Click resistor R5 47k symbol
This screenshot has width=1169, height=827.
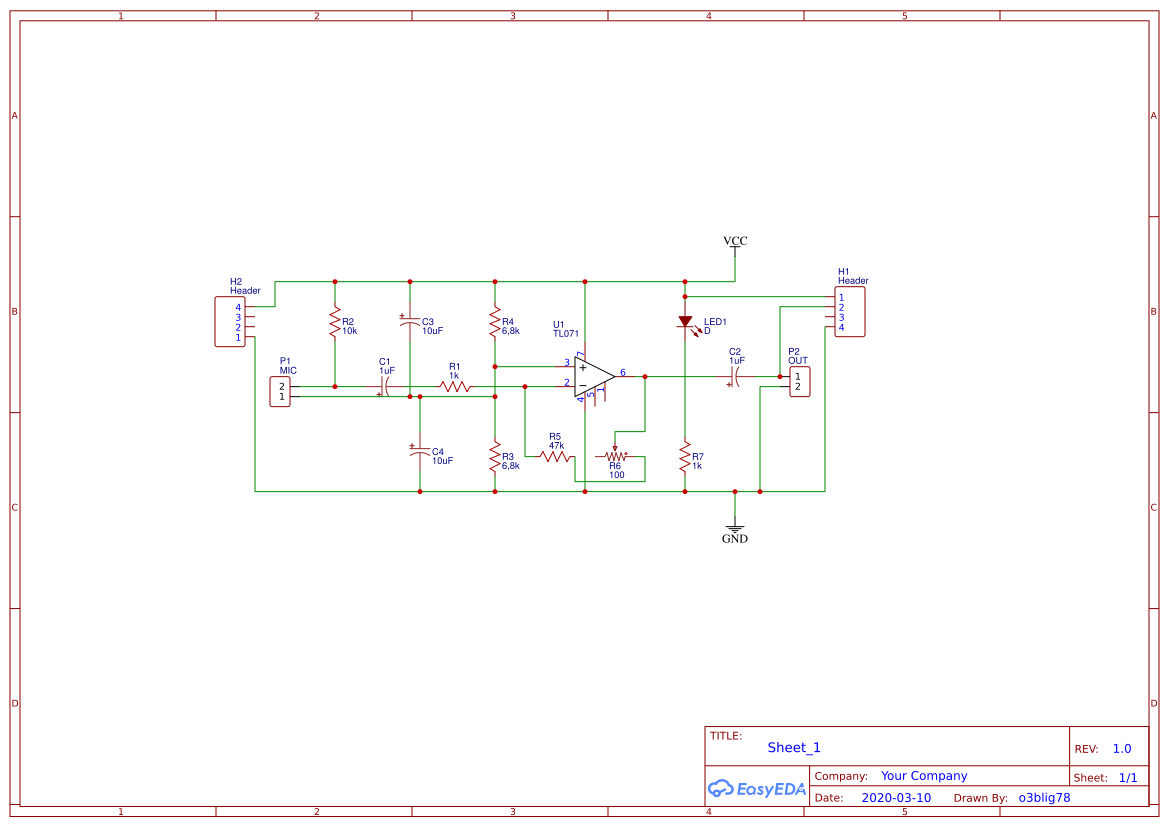click(x=553, y=456)
